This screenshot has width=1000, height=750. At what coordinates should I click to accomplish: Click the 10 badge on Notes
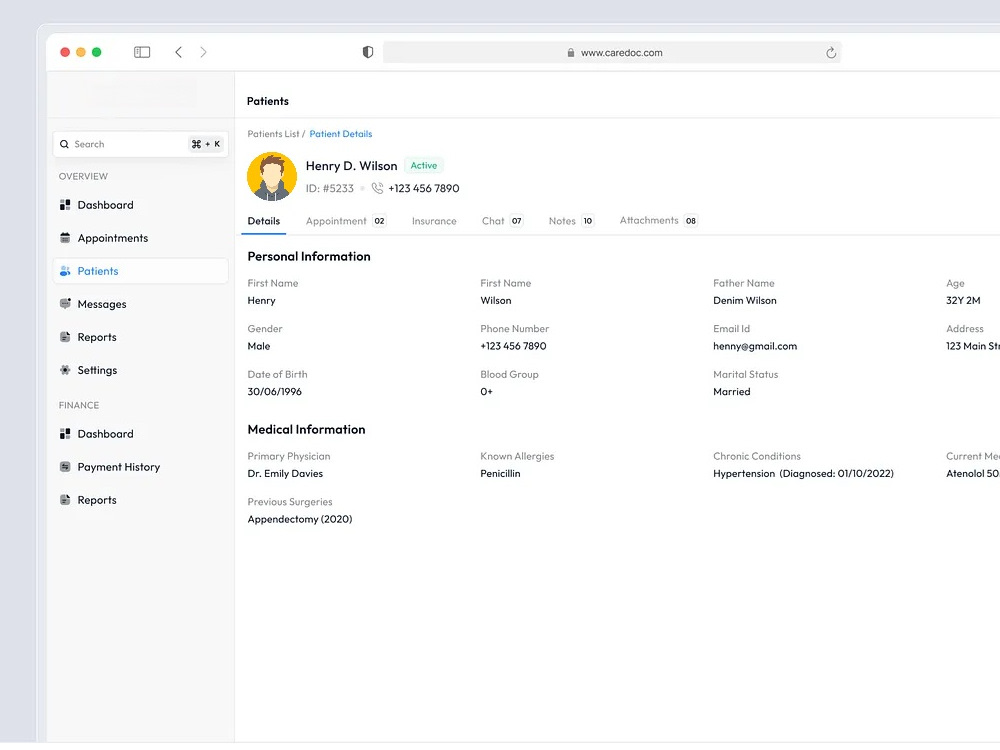[x=587, y=221]
